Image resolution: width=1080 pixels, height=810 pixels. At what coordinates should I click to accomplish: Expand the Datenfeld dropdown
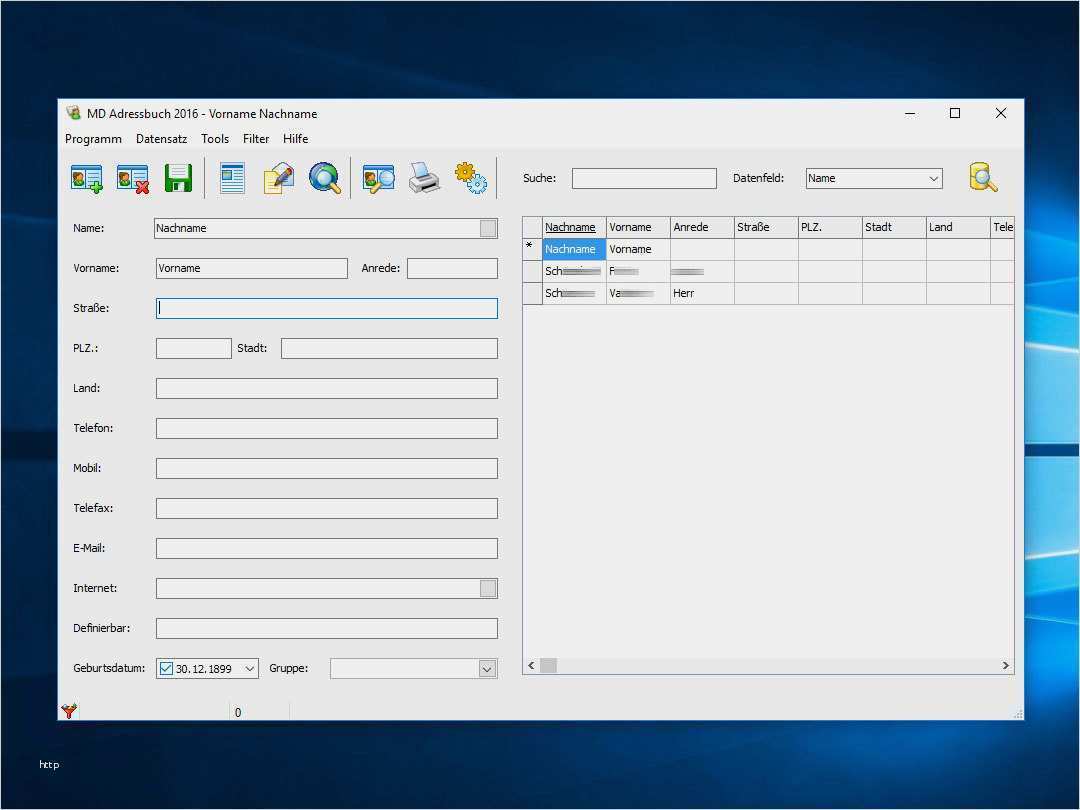coord(933,179)
